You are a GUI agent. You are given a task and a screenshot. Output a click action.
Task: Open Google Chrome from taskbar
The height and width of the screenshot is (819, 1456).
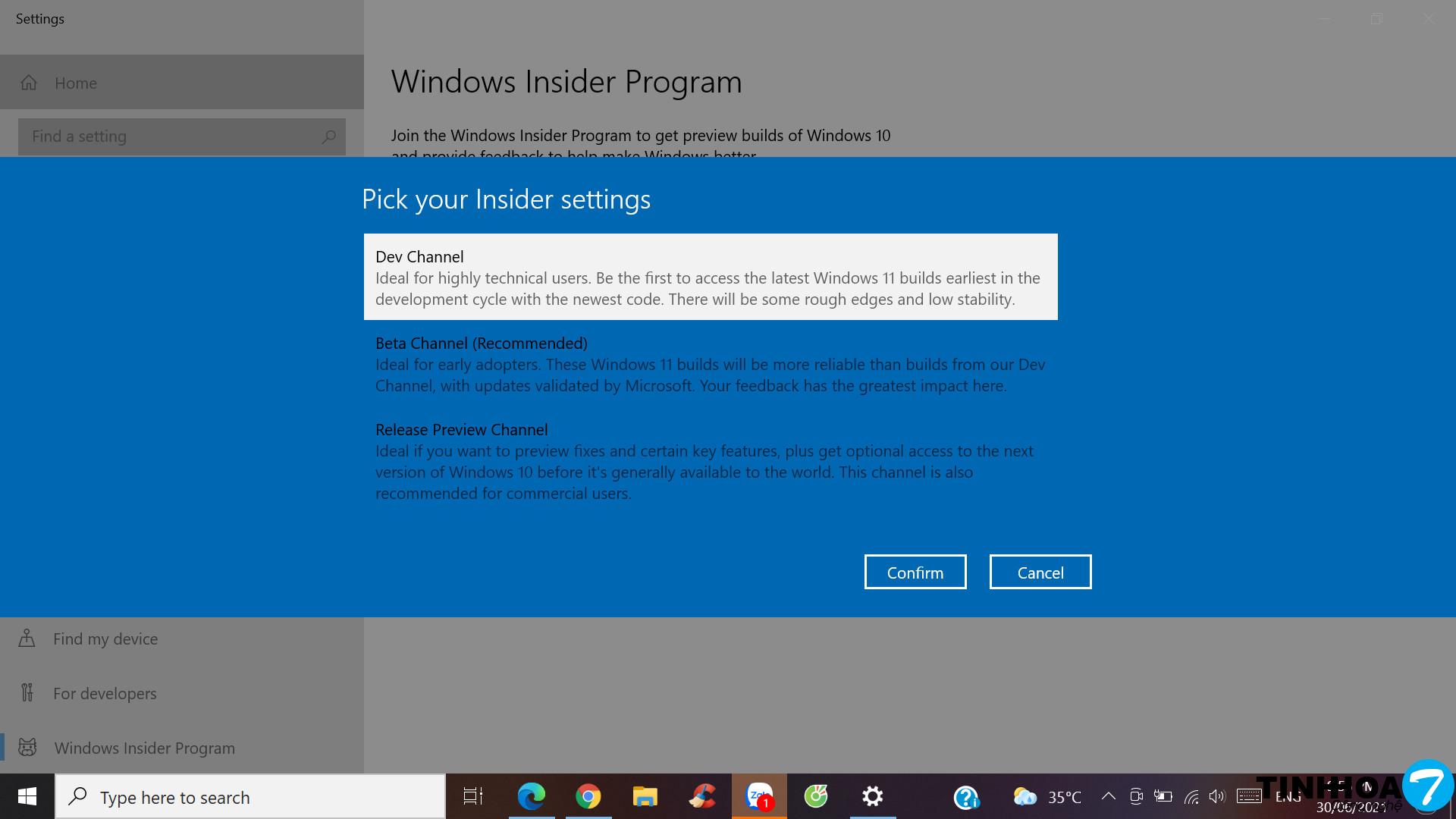588,796
